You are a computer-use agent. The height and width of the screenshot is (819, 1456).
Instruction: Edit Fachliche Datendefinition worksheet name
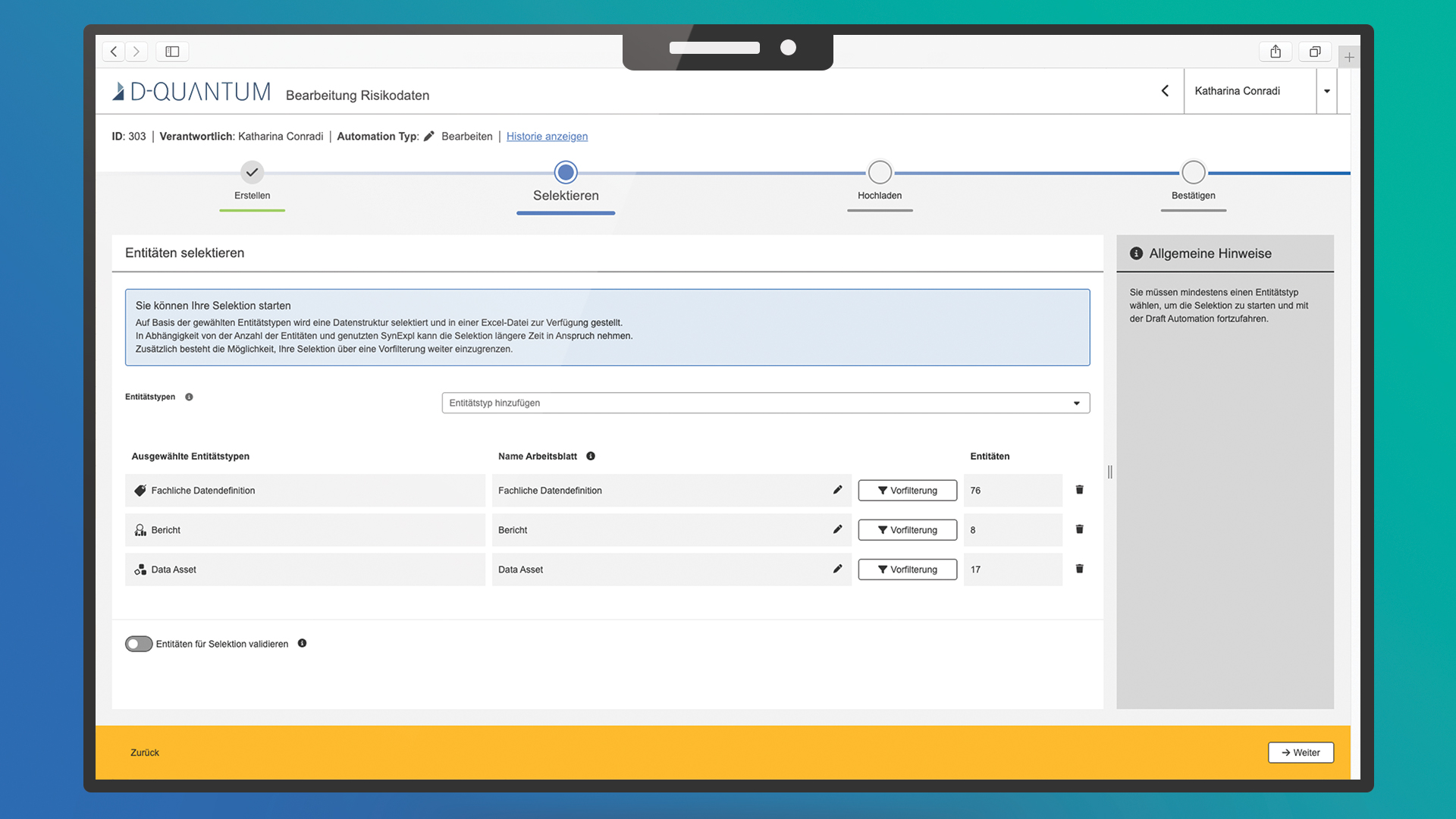coord(837,490)
